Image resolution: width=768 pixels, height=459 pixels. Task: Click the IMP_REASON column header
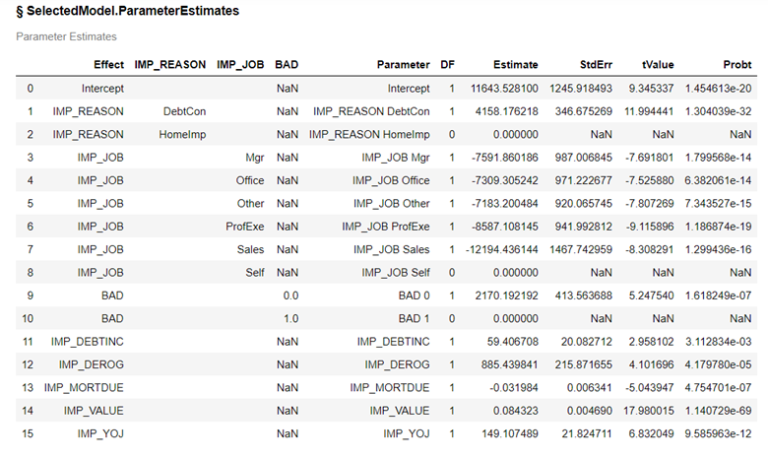coord(169,65)
